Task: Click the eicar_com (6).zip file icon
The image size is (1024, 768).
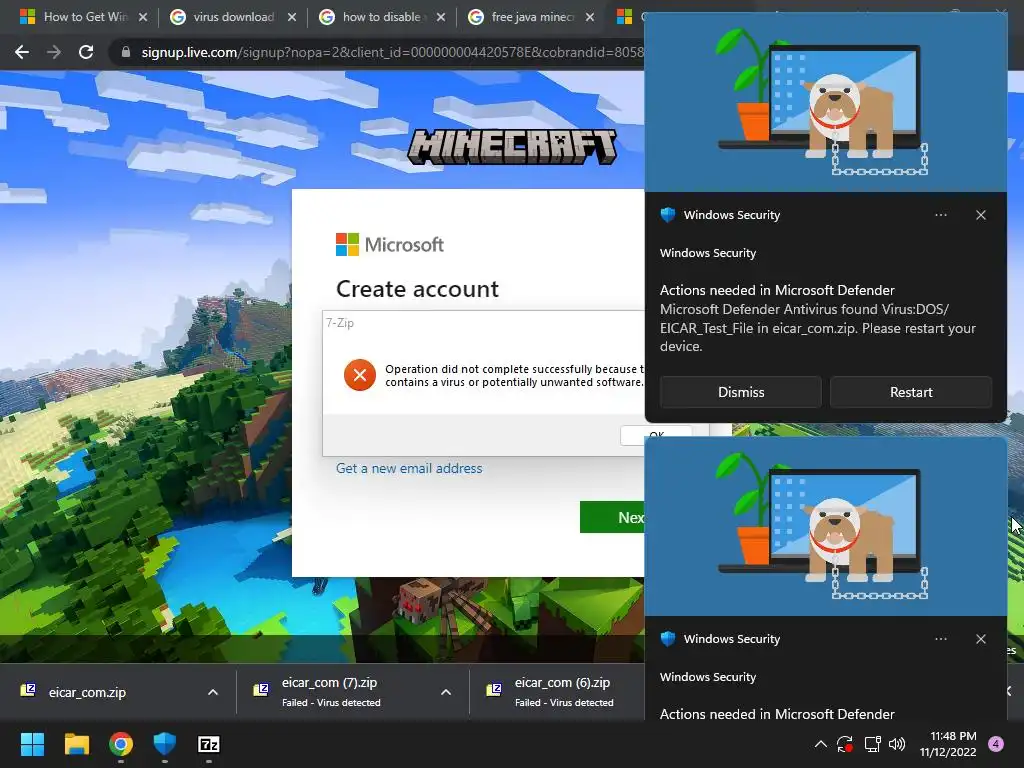Action: point(494,690)
